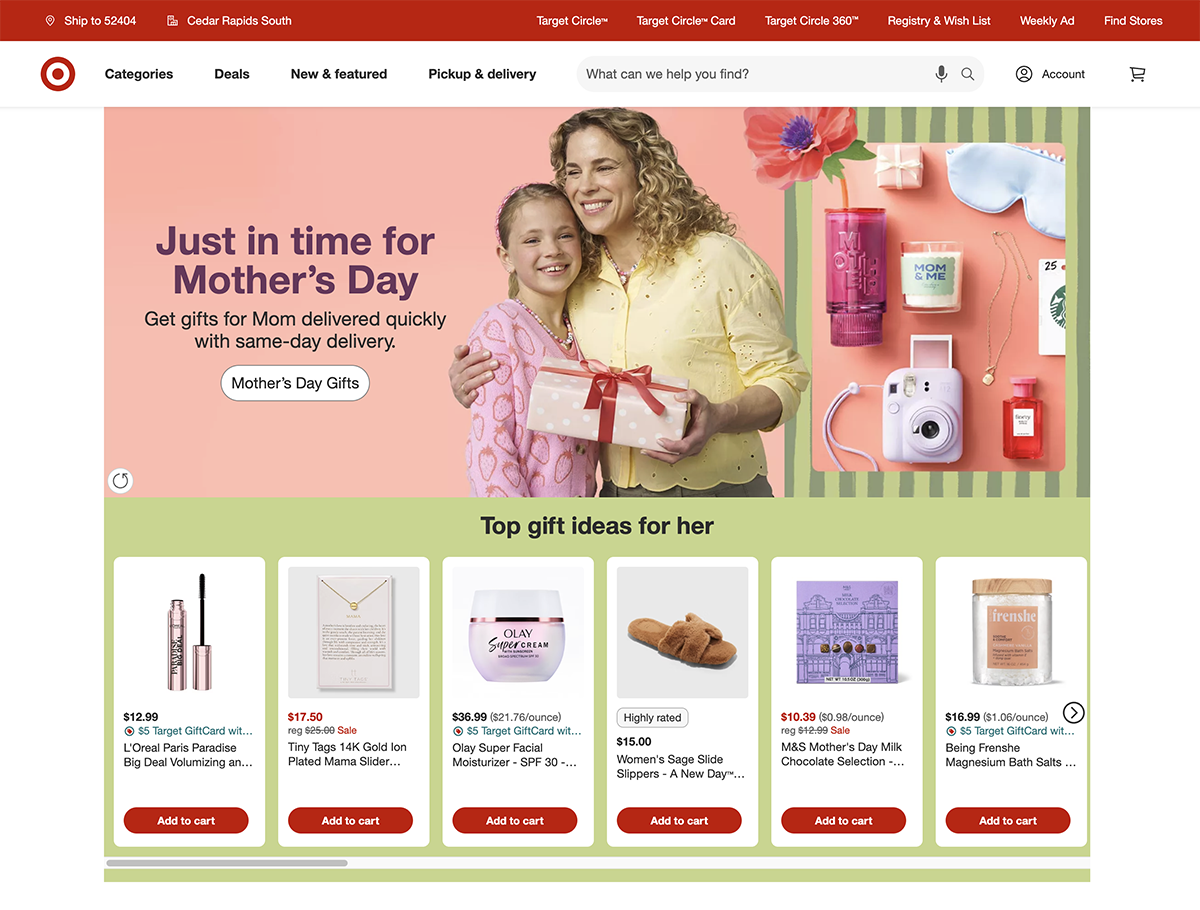Click the circular replay icon on banner
Viewport: 1200px width, 910px height.
pyautogui.click(x=120, y=481)
